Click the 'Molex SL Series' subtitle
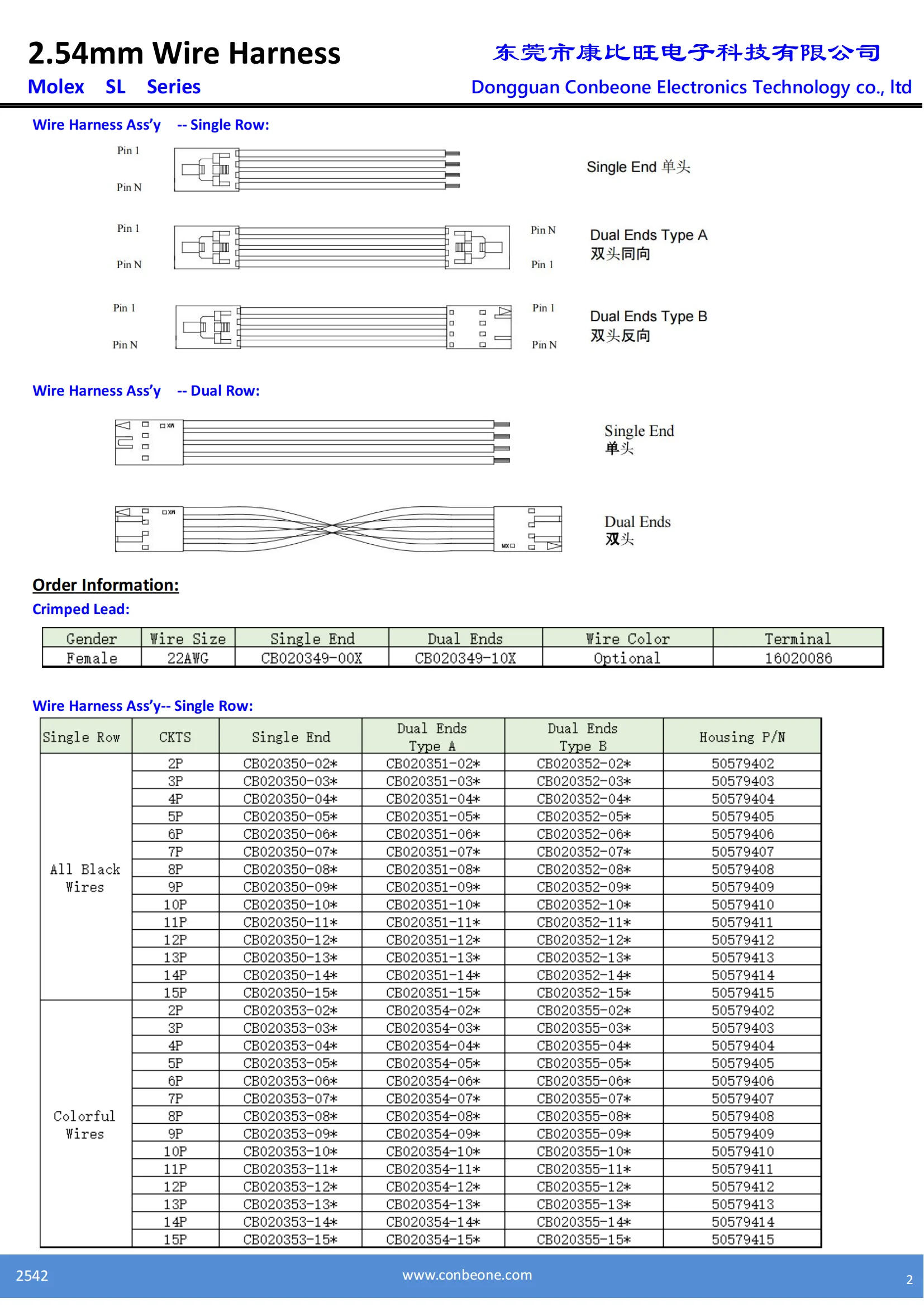924x1307 pixels. coord(115,87)
